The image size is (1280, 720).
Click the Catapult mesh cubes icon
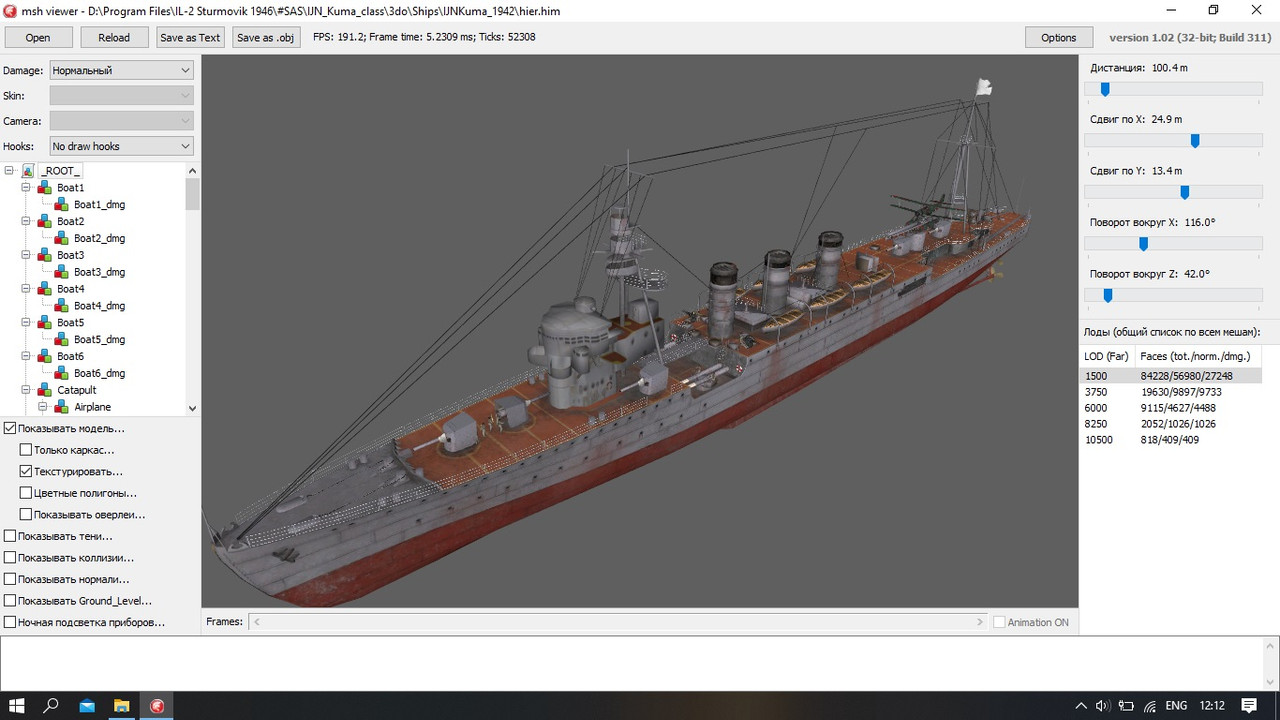tap(45, 390)
